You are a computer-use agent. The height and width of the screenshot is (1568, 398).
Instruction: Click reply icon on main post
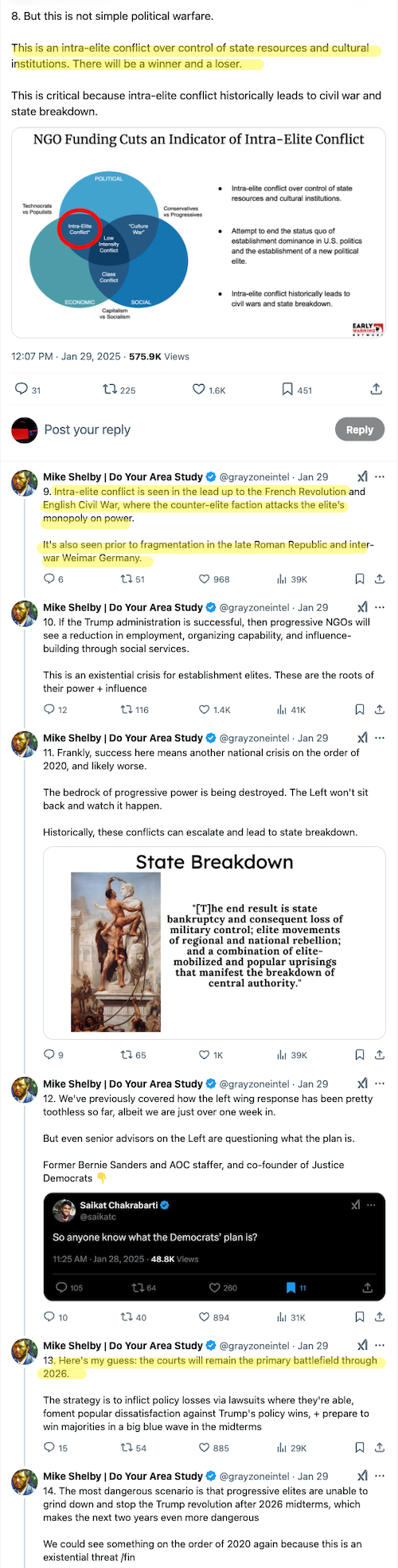(x=21, y=390)
